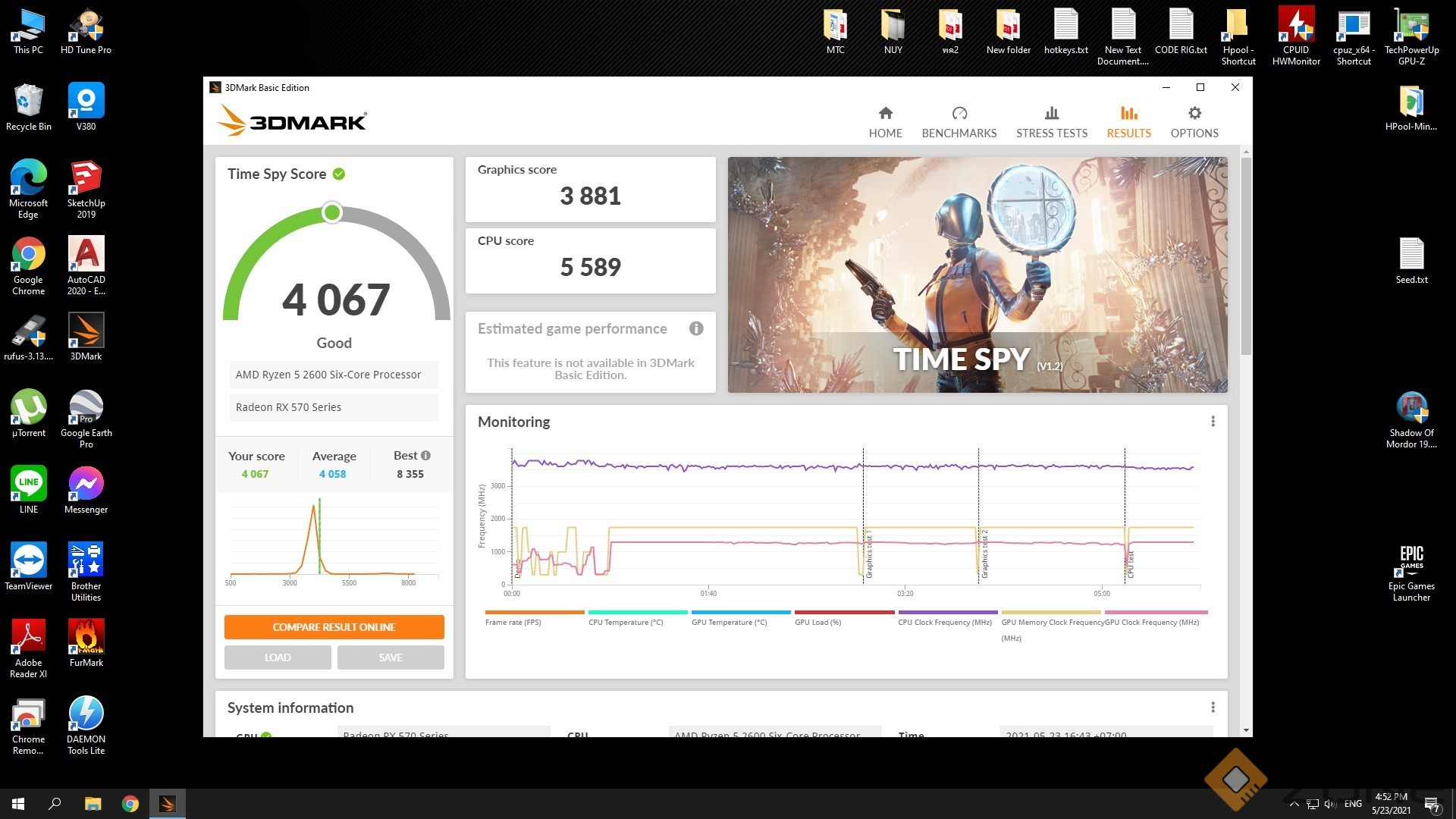Click Compare Result Online button
1456x819 pixels.
click(x=334, y=627)
